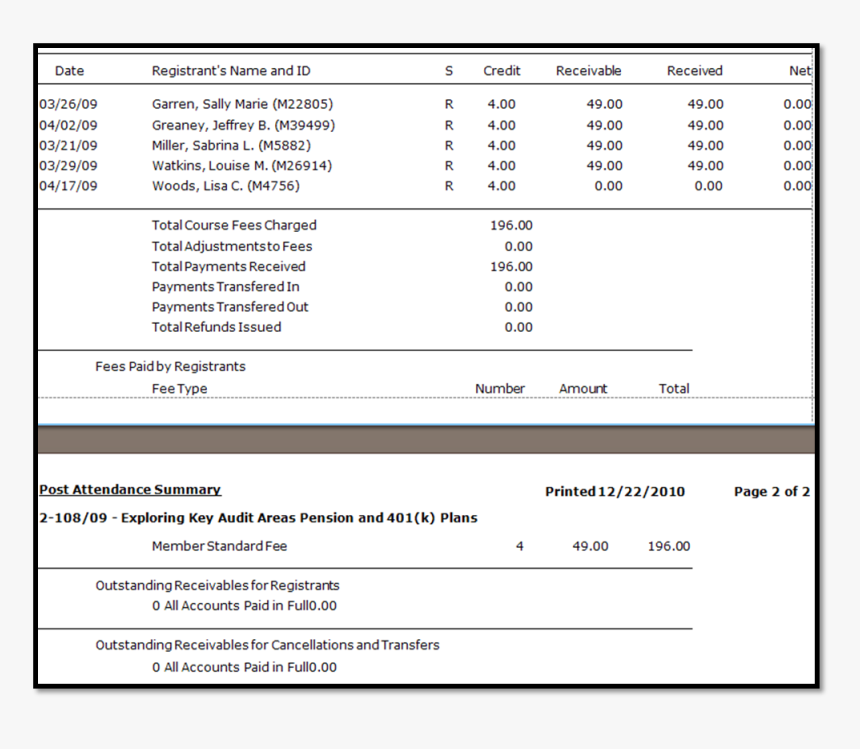Click the Registrant's Name and ID header

pyautogui.click(x=230, y=71)
